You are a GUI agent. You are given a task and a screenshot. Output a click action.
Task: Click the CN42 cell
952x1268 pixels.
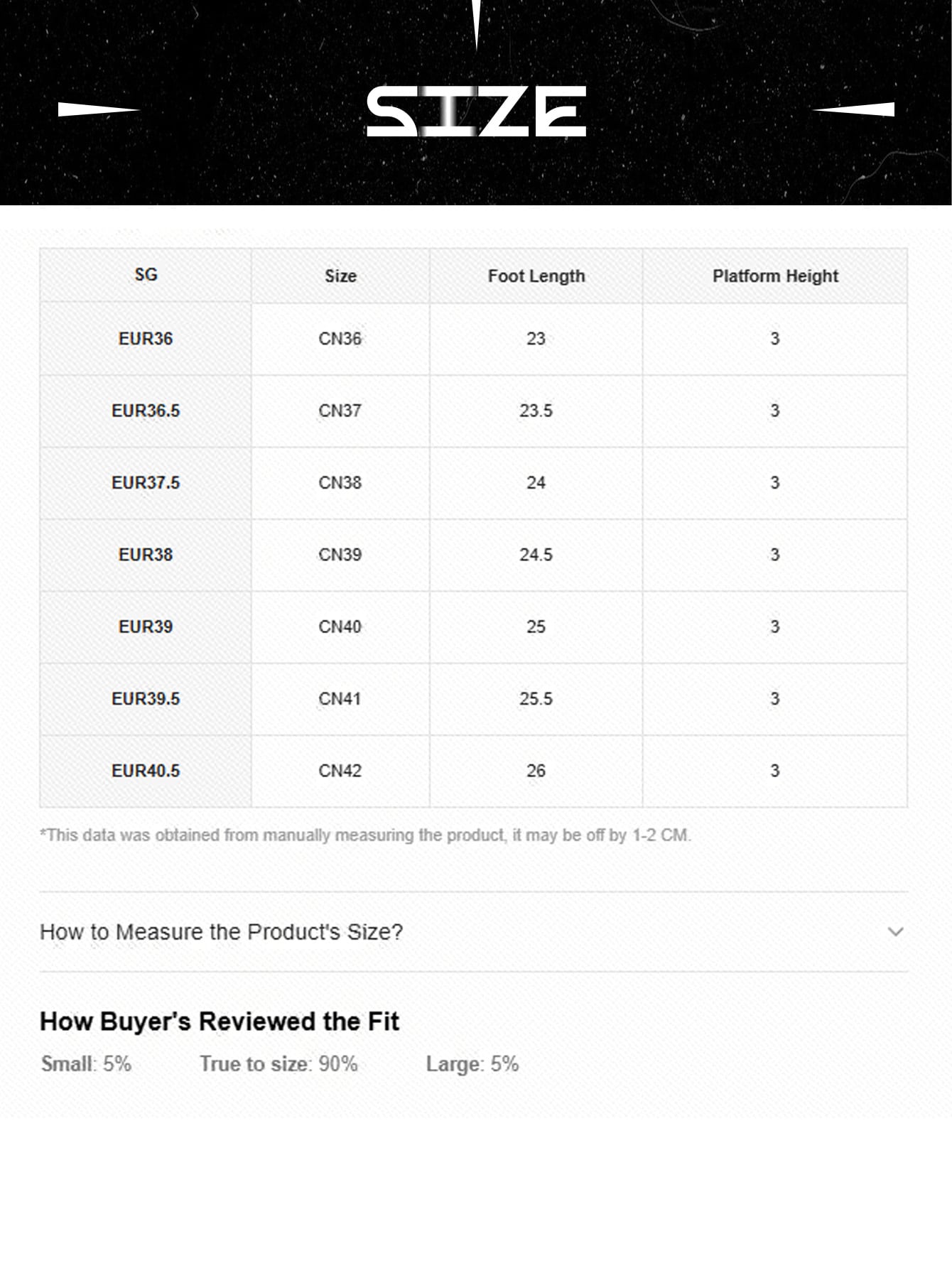(x=340, y=771)
